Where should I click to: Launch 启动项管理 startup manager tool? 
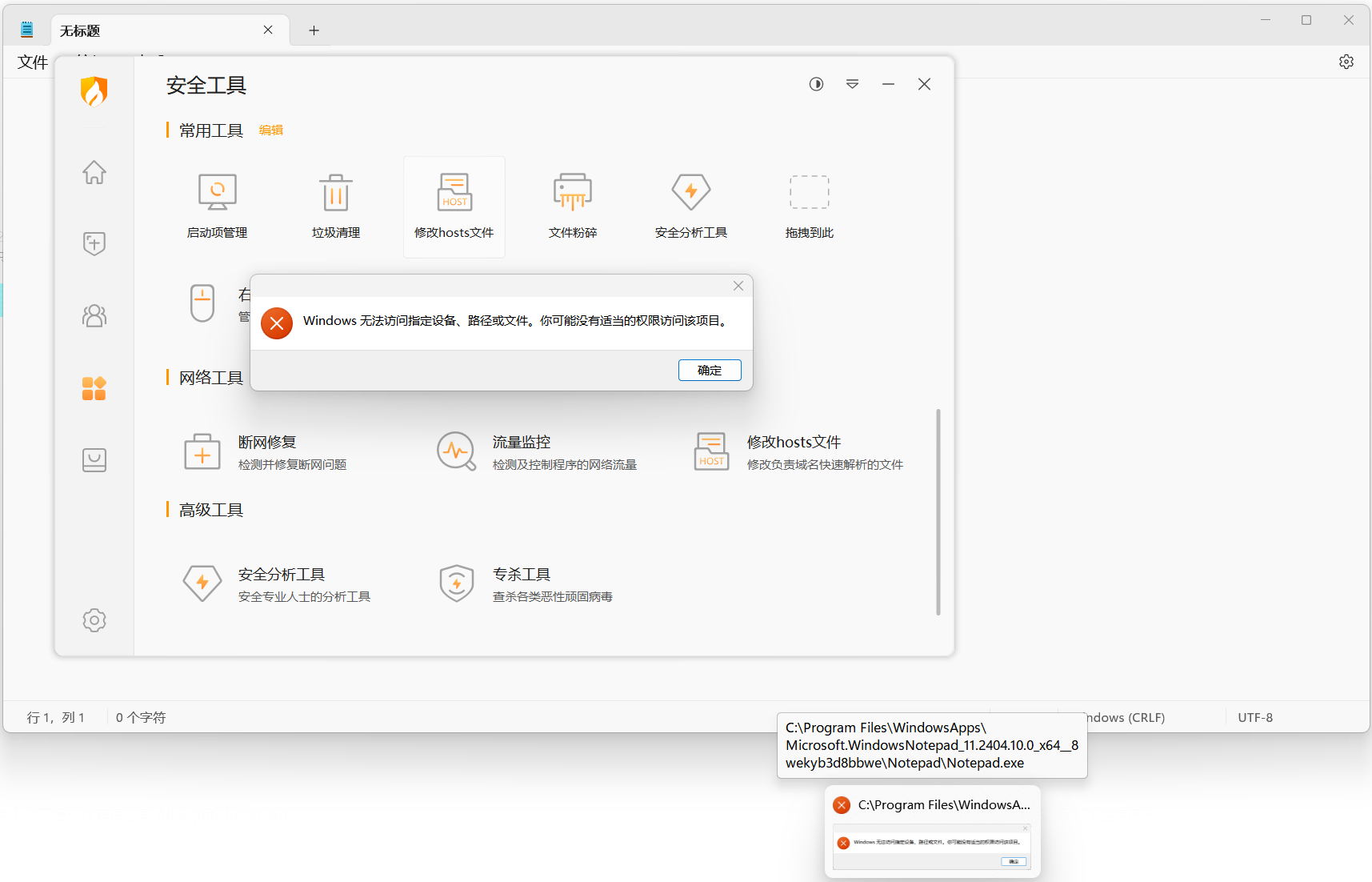[x=217, y=206]
